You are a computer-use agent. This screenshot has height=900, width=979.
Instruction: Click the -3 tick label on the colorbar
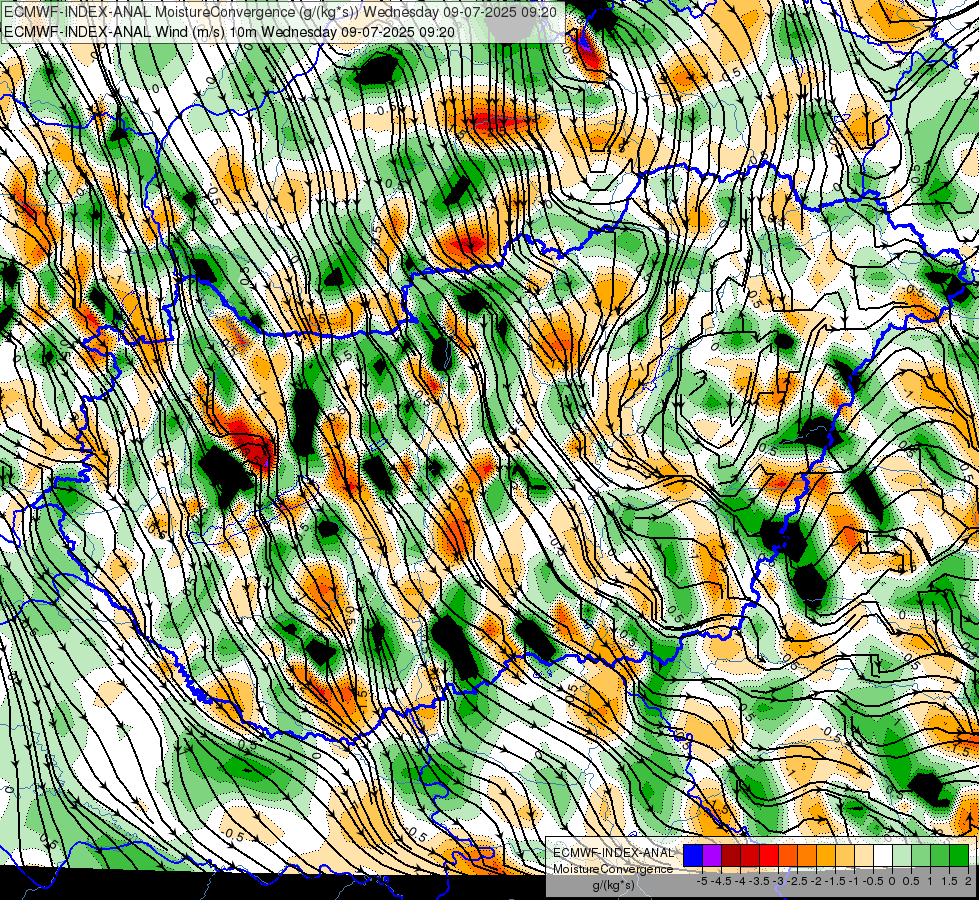coord(779,881)
